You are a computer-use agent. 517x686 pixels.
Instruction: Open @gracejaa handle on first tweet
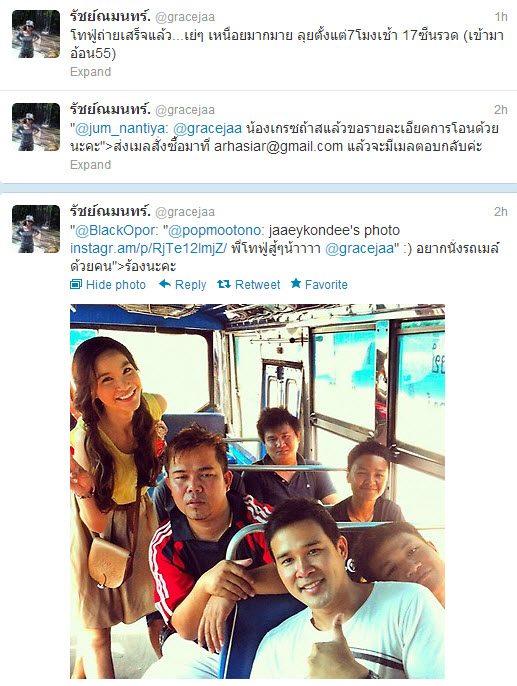[x=185, y=17]
